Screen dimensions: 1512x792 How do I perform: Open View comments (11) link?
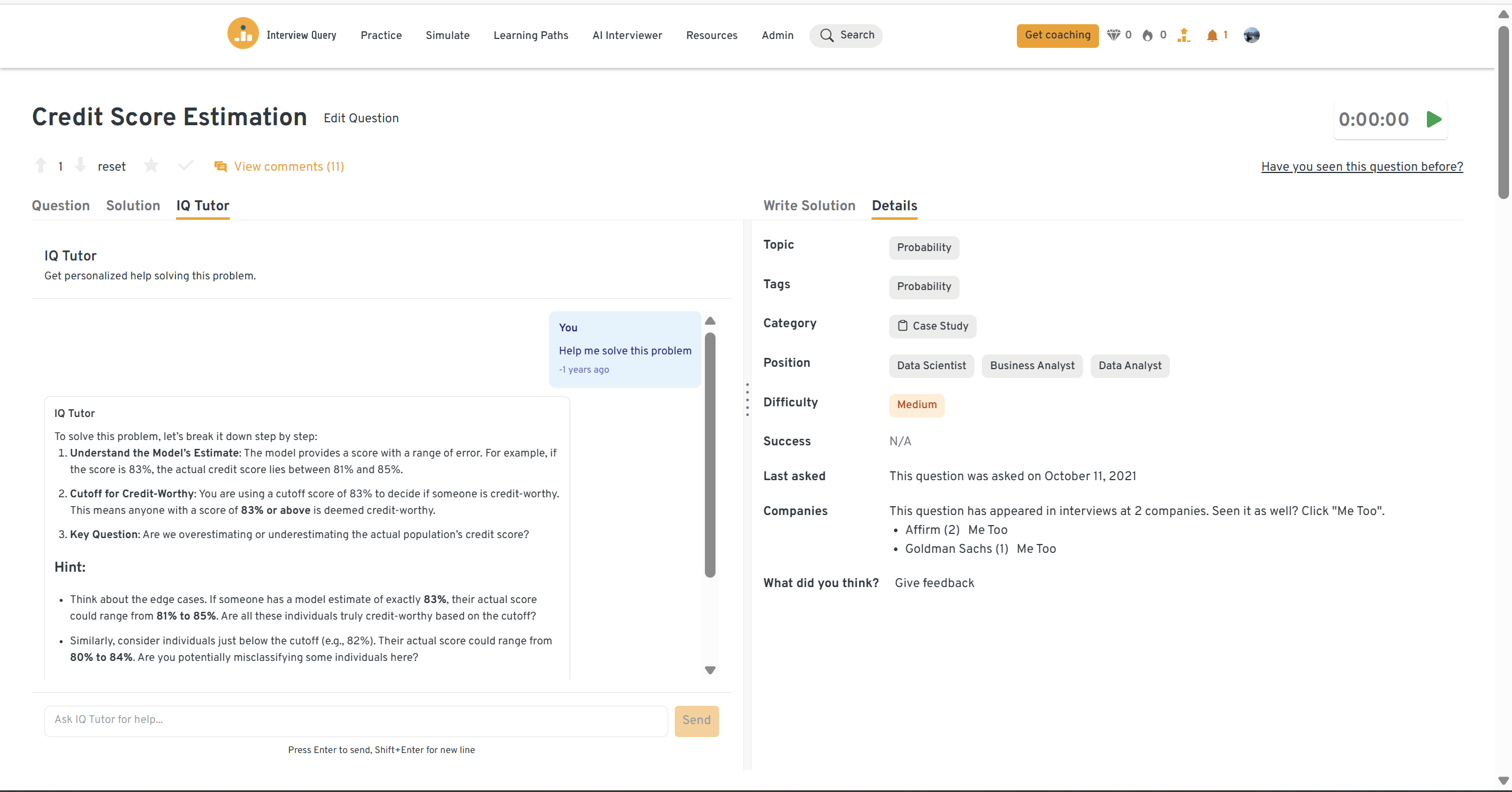click(x=289, y=167)
